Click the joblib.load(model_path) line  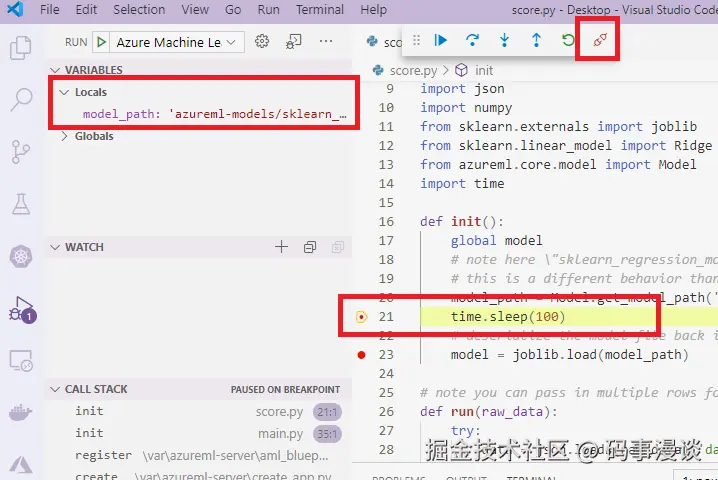click(x=569, y=355)
